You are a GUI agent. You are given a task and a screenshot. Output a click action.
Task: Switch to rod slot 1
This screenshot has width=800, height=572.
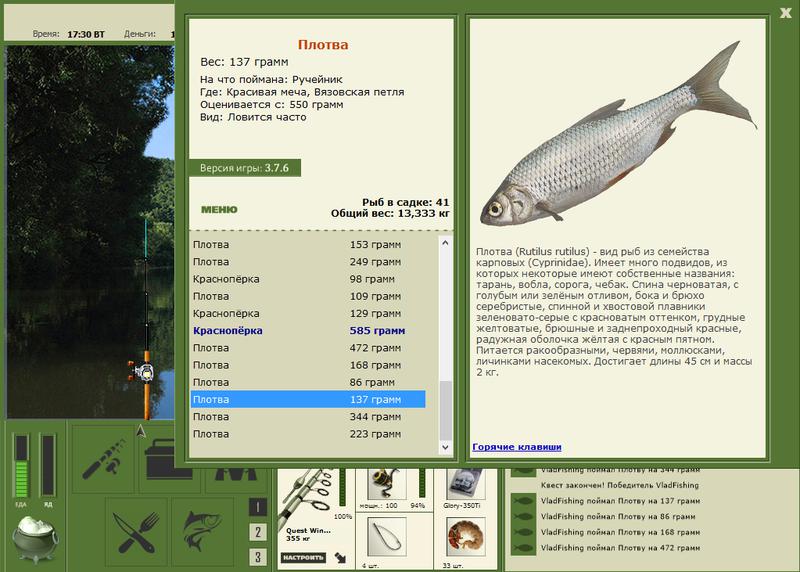tap(258, 507)
